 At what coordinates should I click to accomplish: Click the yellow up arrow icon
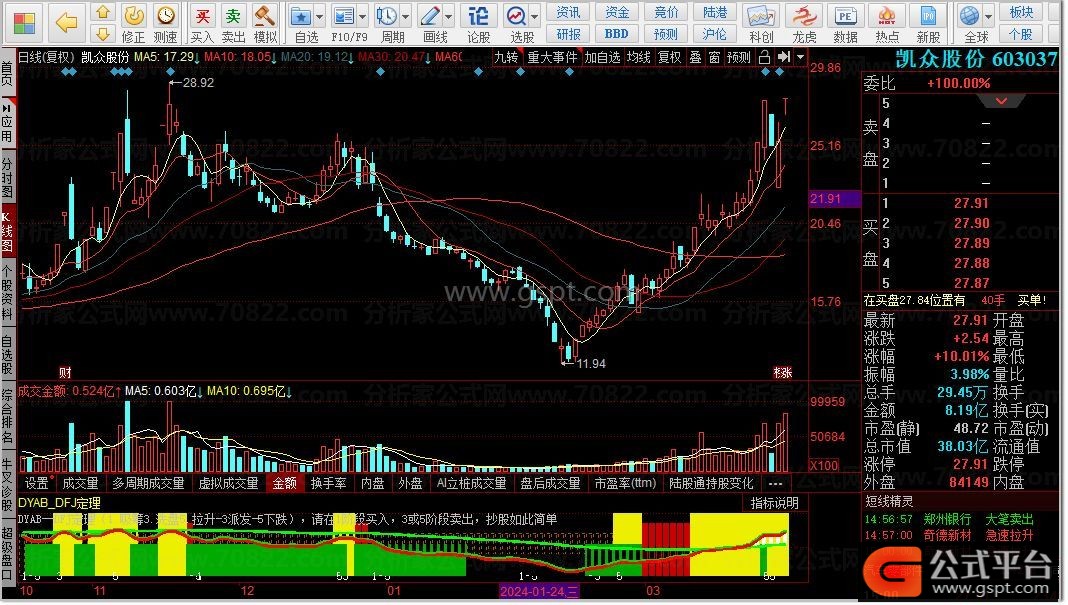click(x=103, y=12)
